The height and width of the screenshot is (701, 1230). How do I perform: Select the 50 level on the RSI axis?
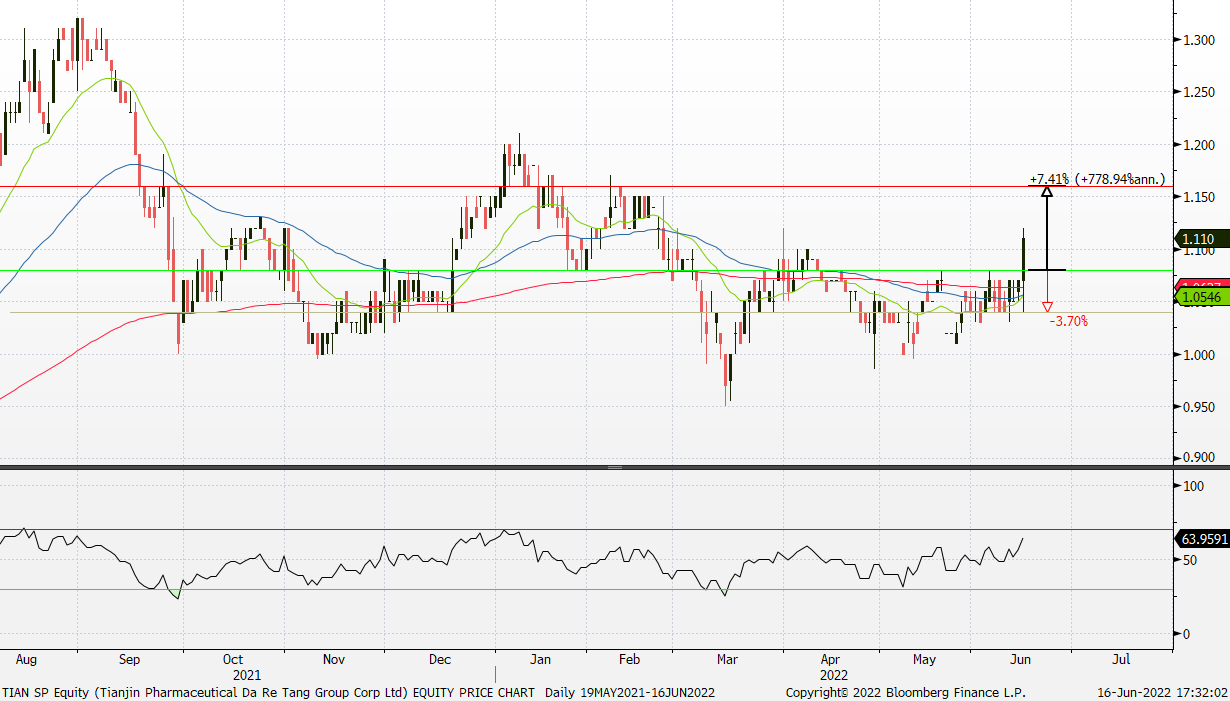[x=1189, y=560]
